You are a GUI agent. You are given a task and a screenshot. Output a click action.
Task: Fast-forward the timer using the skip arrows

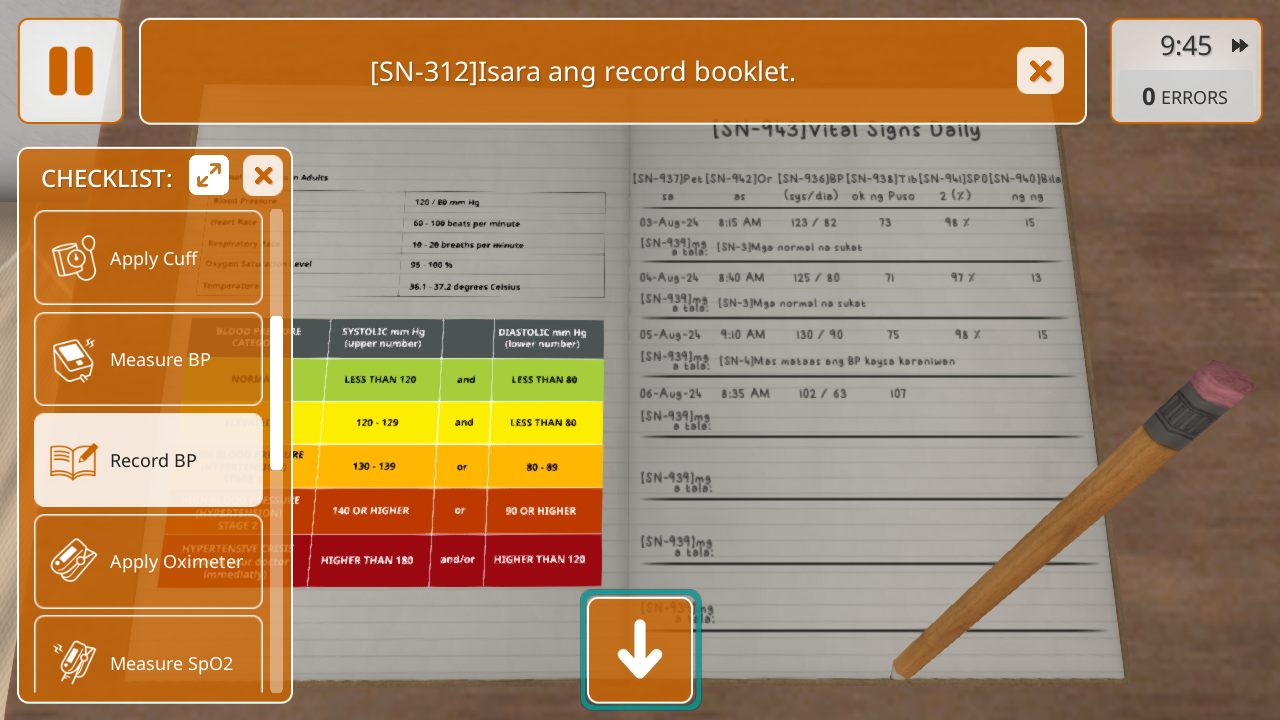[1240, 46]
